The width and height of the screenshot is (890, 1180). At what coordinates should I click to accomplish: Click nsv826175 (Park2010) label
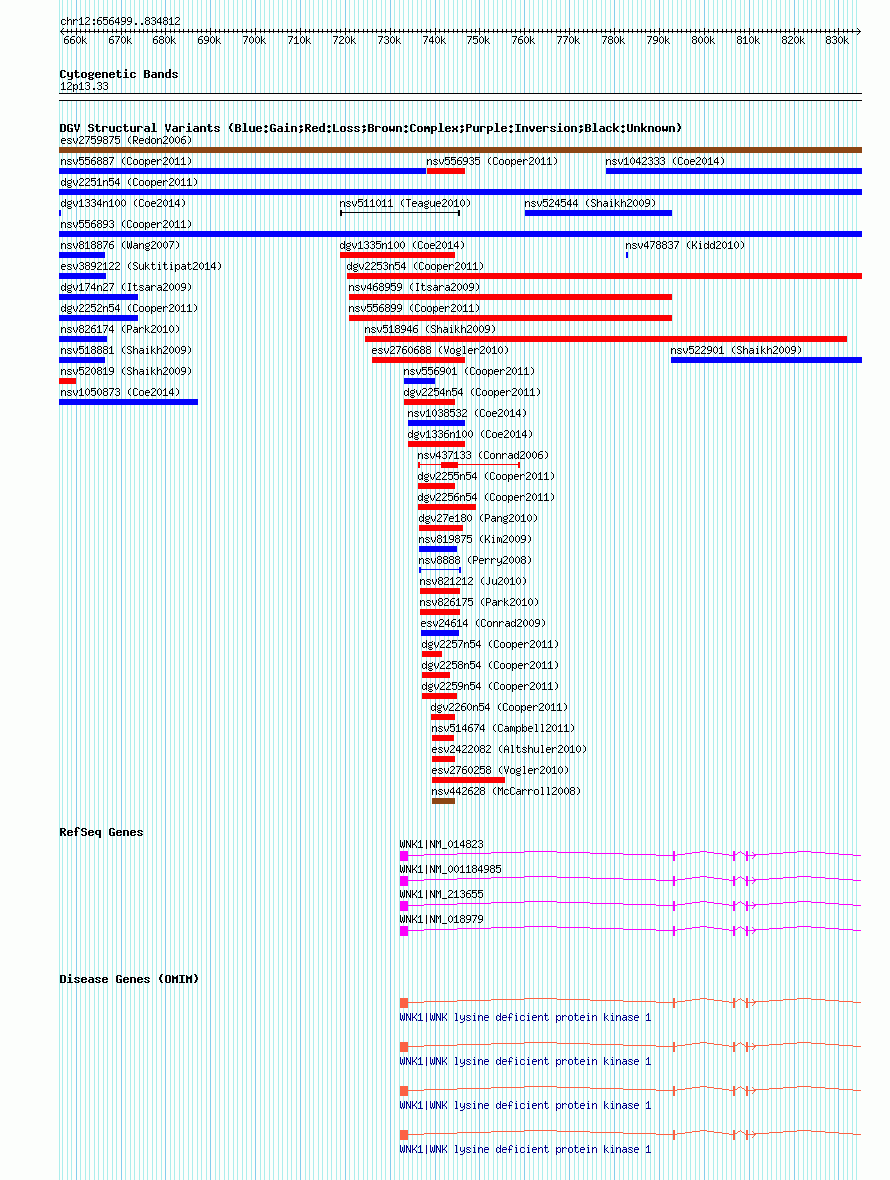pos(479,604)
